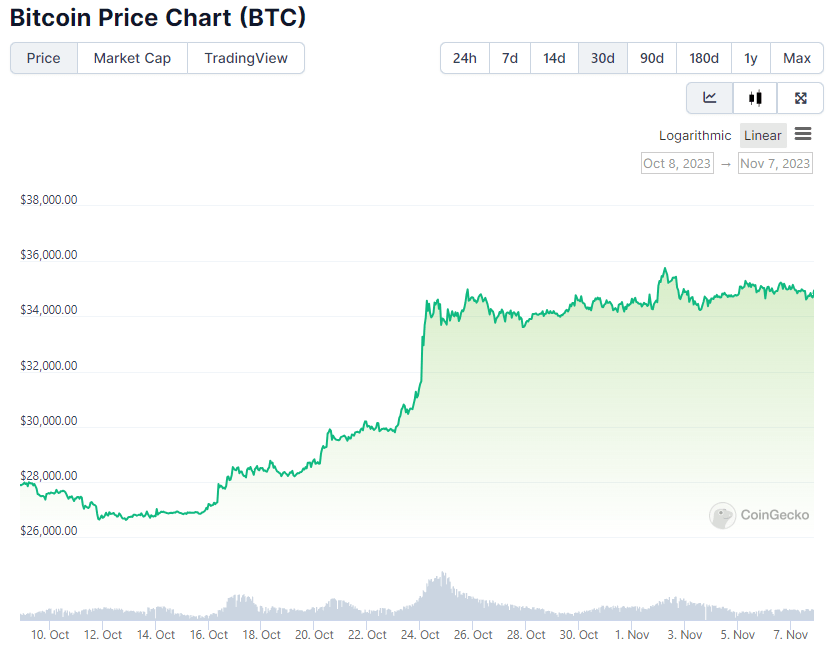Select the Price tab
The image size is (831, 662).
44,58
